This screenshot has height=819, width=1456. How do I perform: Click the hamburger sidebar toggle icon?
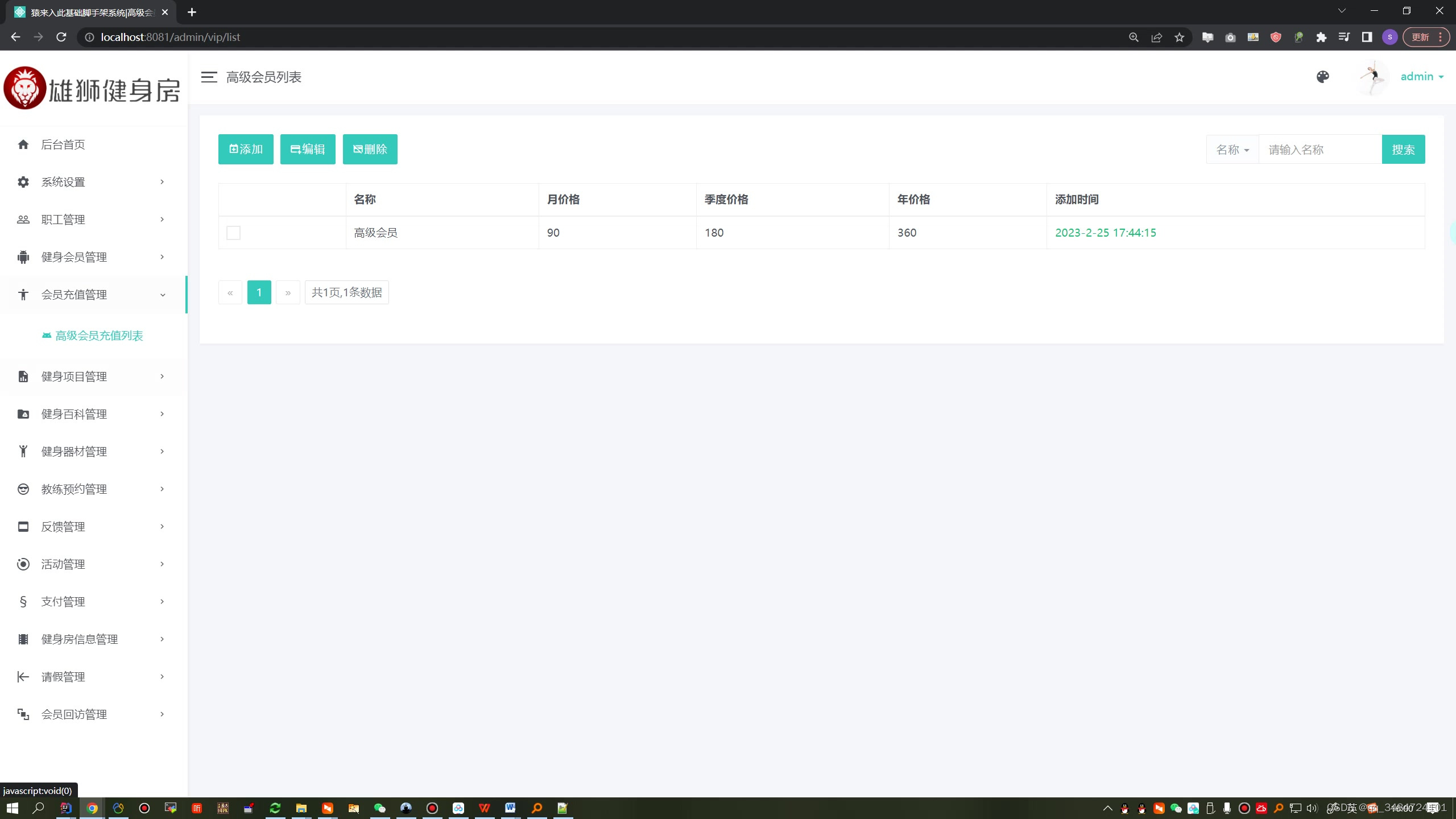coord(209,77)
